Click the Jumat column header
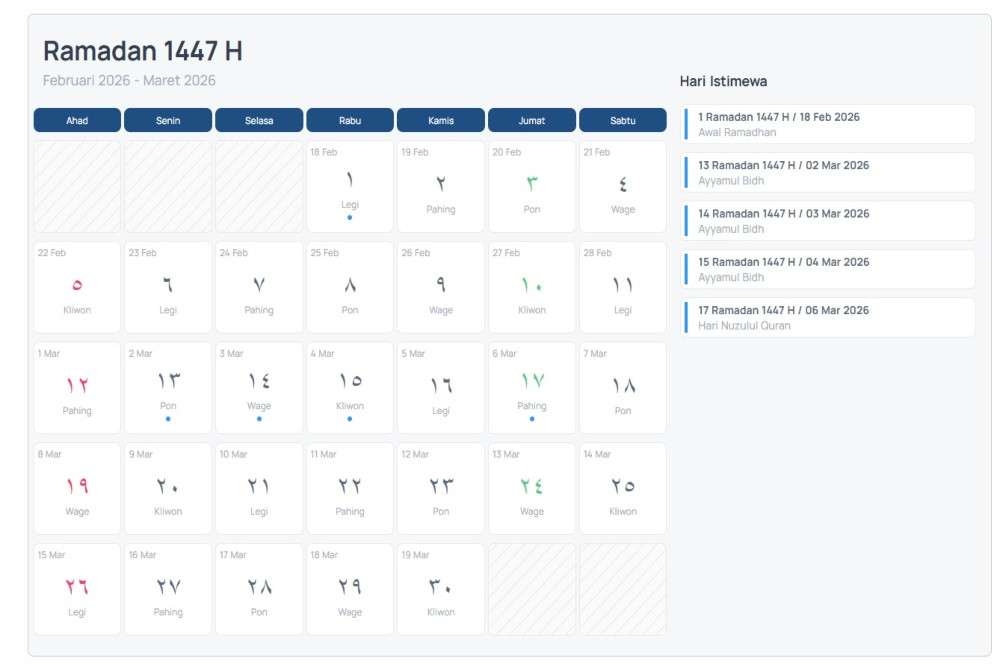 [x=531, y=120]
